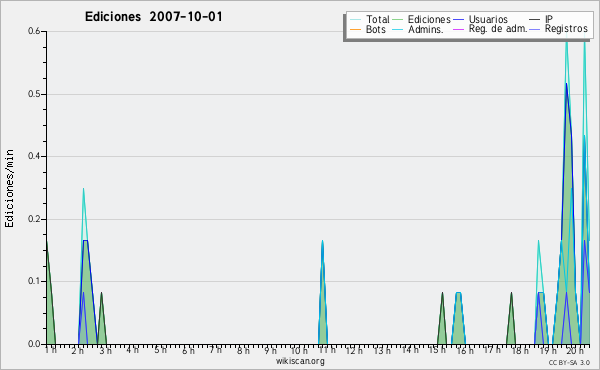Screen dimensions: 600x370
Task: Click the 17 h x-axis label
Action: (x=492, y=349)
